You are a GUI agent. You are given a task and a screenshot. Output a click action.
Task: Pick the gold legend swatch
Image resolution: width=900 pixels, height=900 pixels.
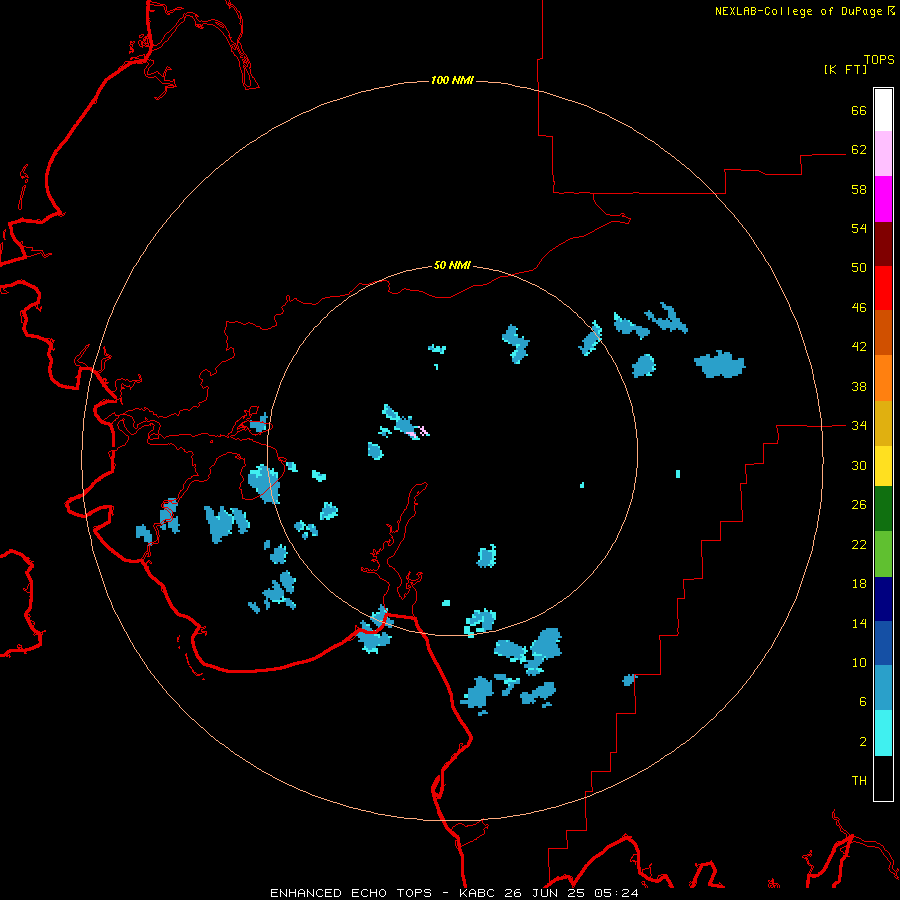click(x=883, y=423)
